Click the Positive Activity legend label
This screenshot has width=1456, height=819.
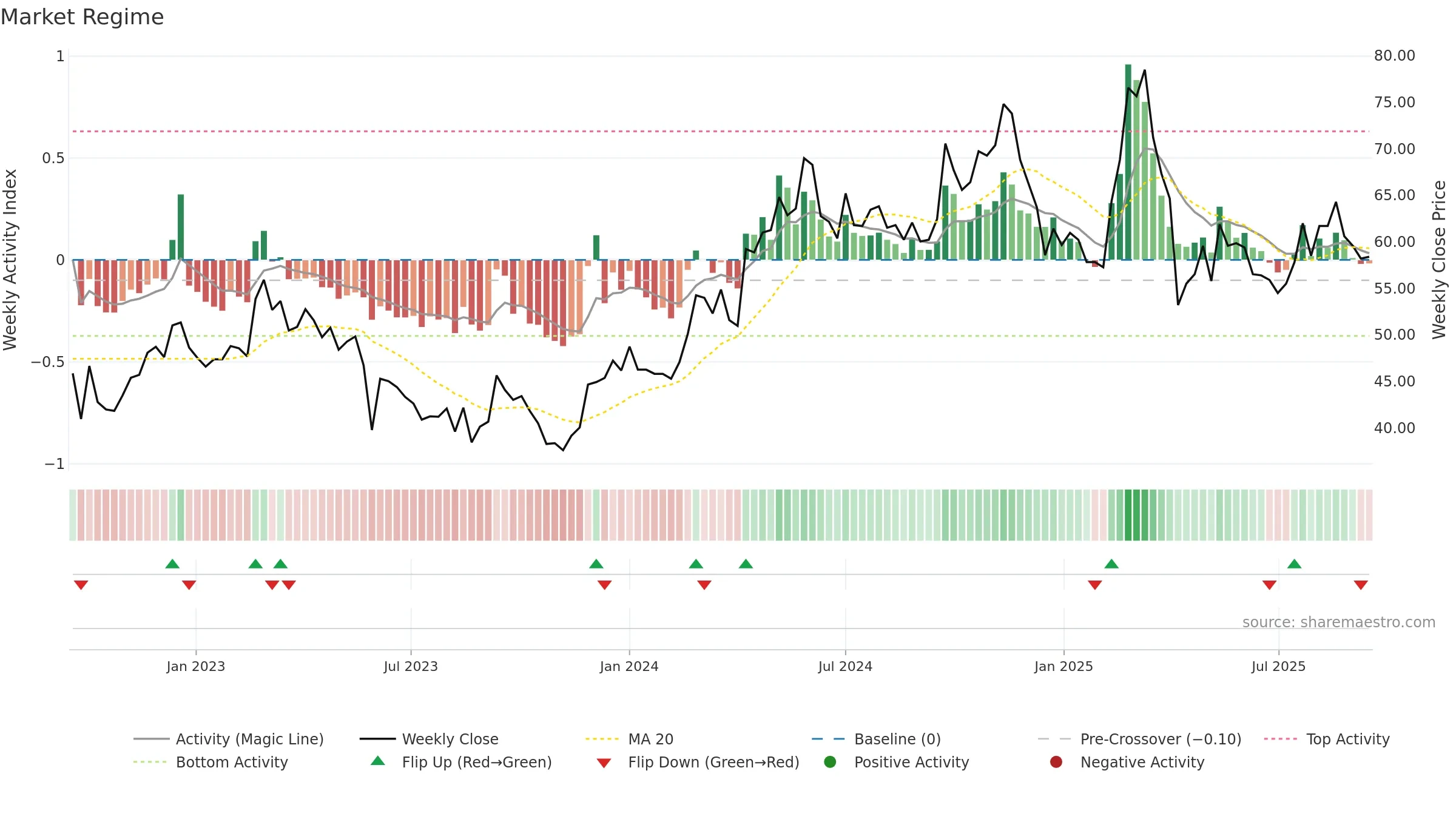pos(911,762)
